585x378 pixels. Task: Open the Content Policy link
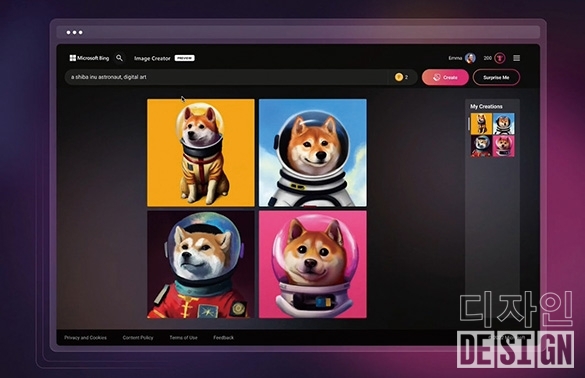[x=138, y=338]
